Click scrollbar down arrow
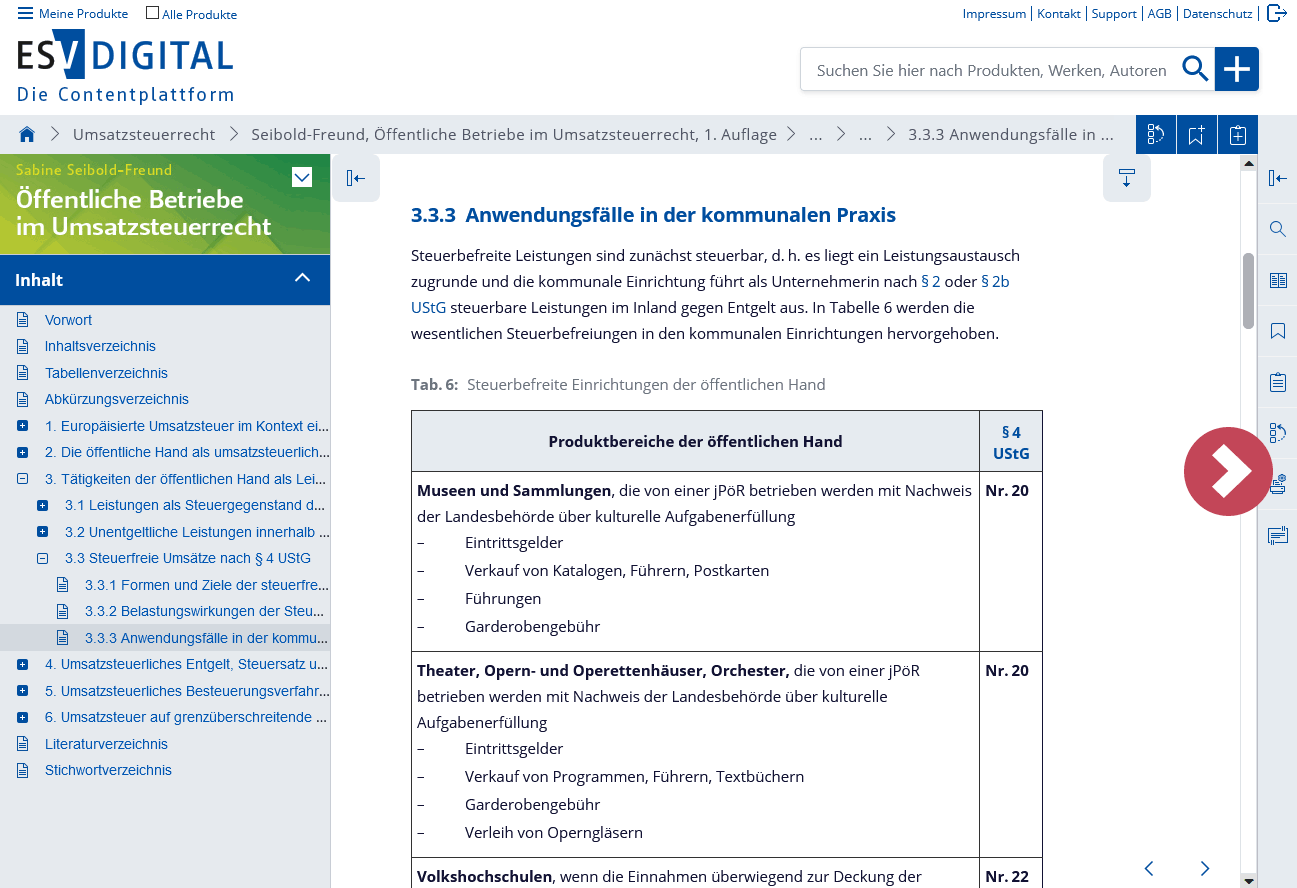 [x=1248, y=881]
